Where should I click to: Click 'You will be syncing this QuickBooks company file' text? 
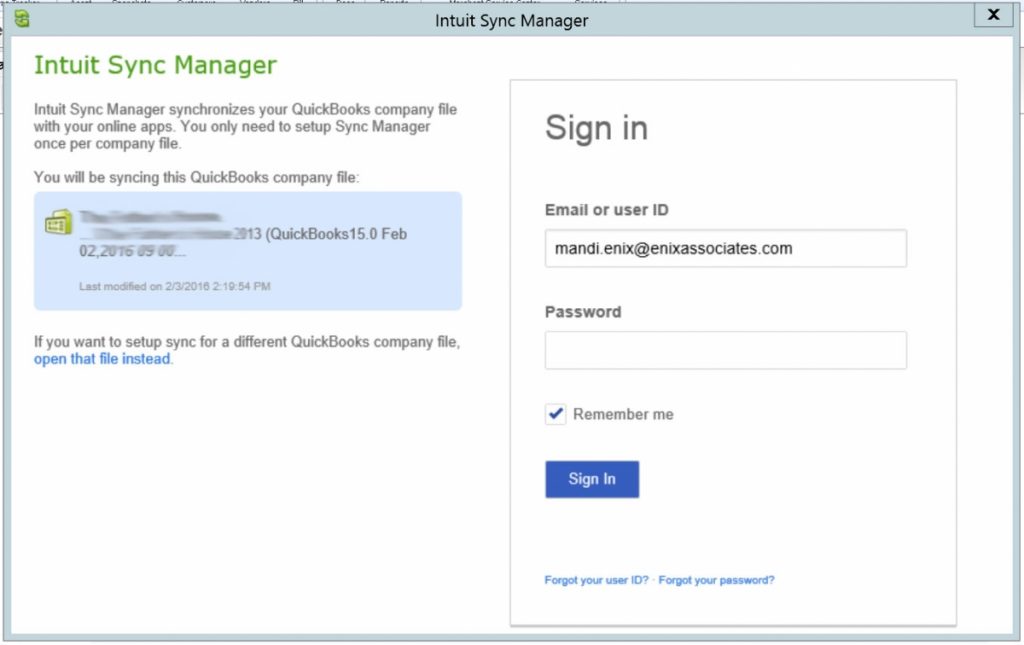(x=197, y=178)
